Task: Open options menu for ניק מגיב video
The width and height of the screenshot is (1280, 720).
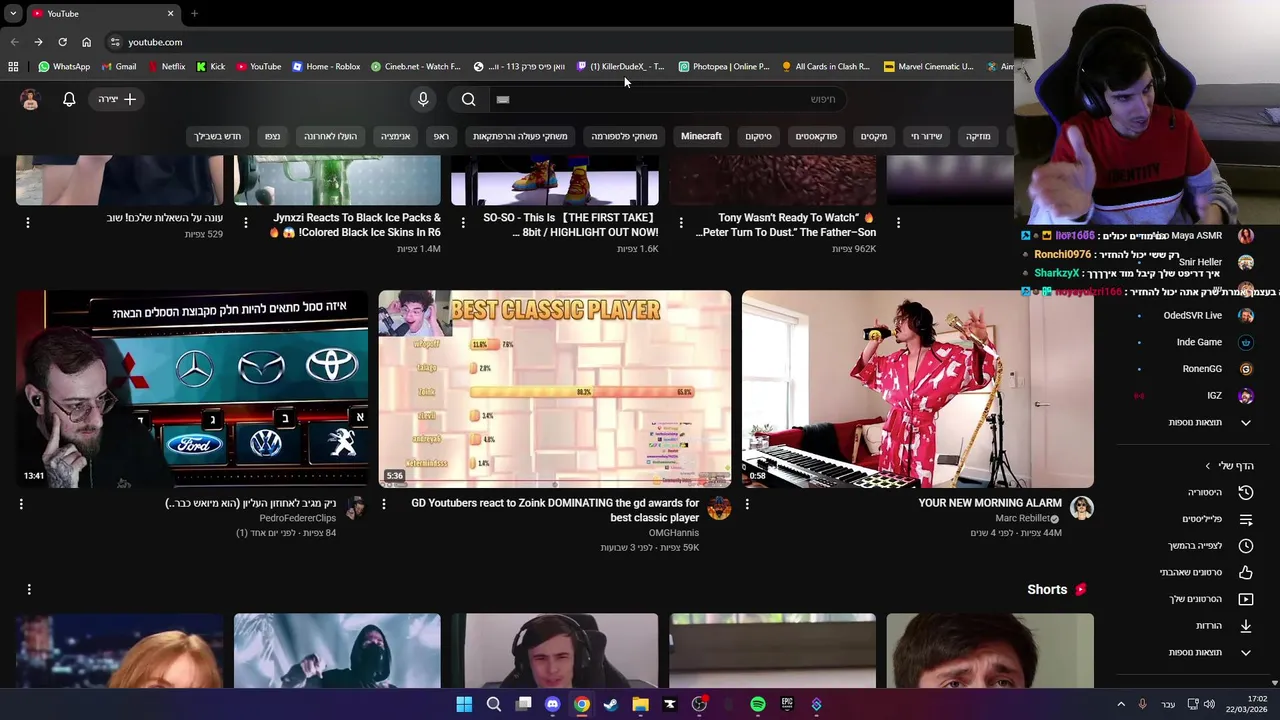Action: 21,504
